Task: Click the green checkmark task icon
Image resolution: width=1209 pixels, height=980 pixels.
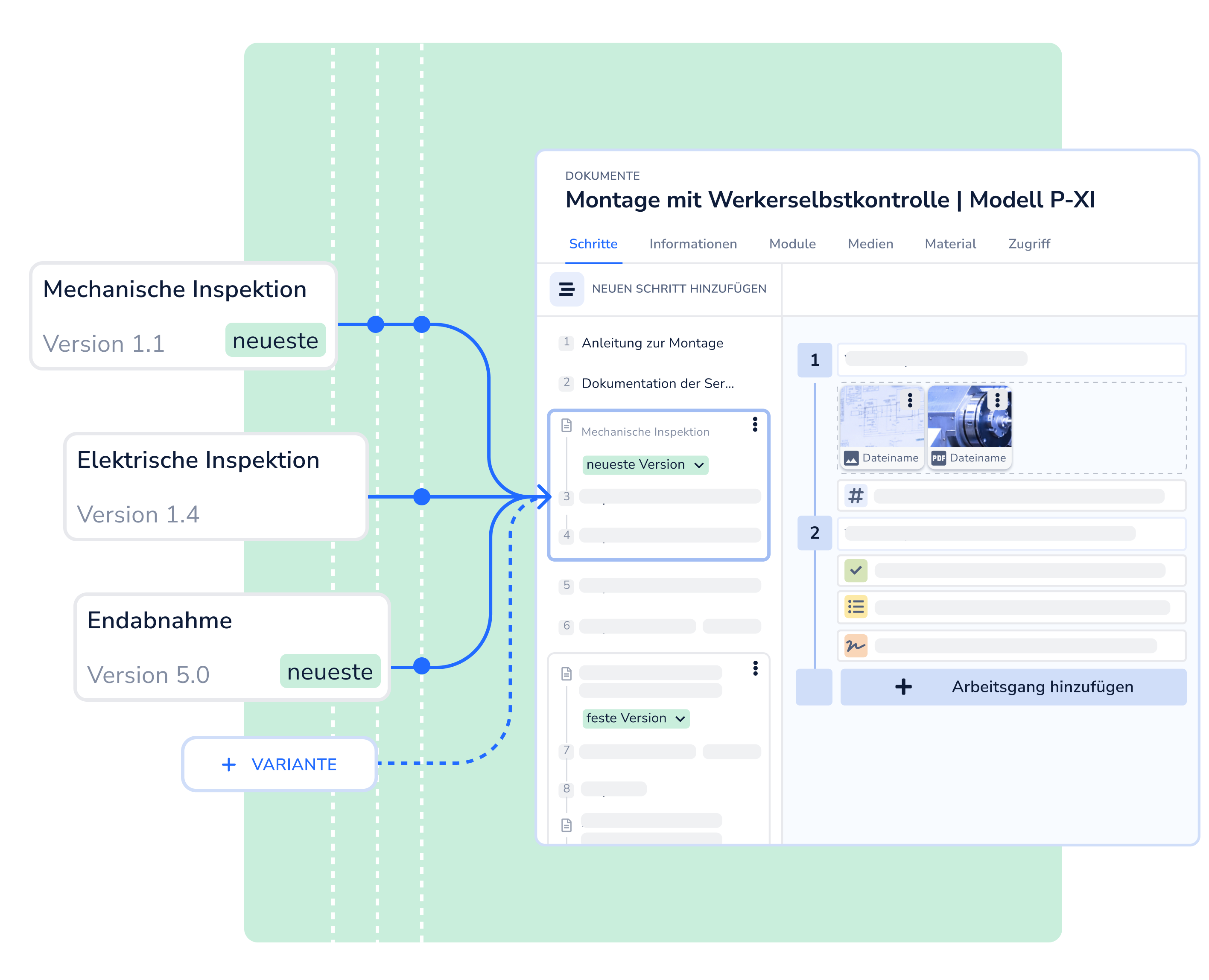Action: (856, 570)
